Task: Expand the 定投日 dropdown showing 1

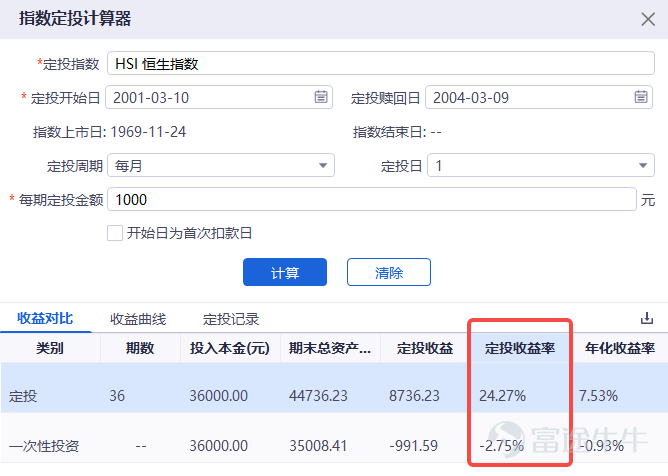Action: click(541, 165)
